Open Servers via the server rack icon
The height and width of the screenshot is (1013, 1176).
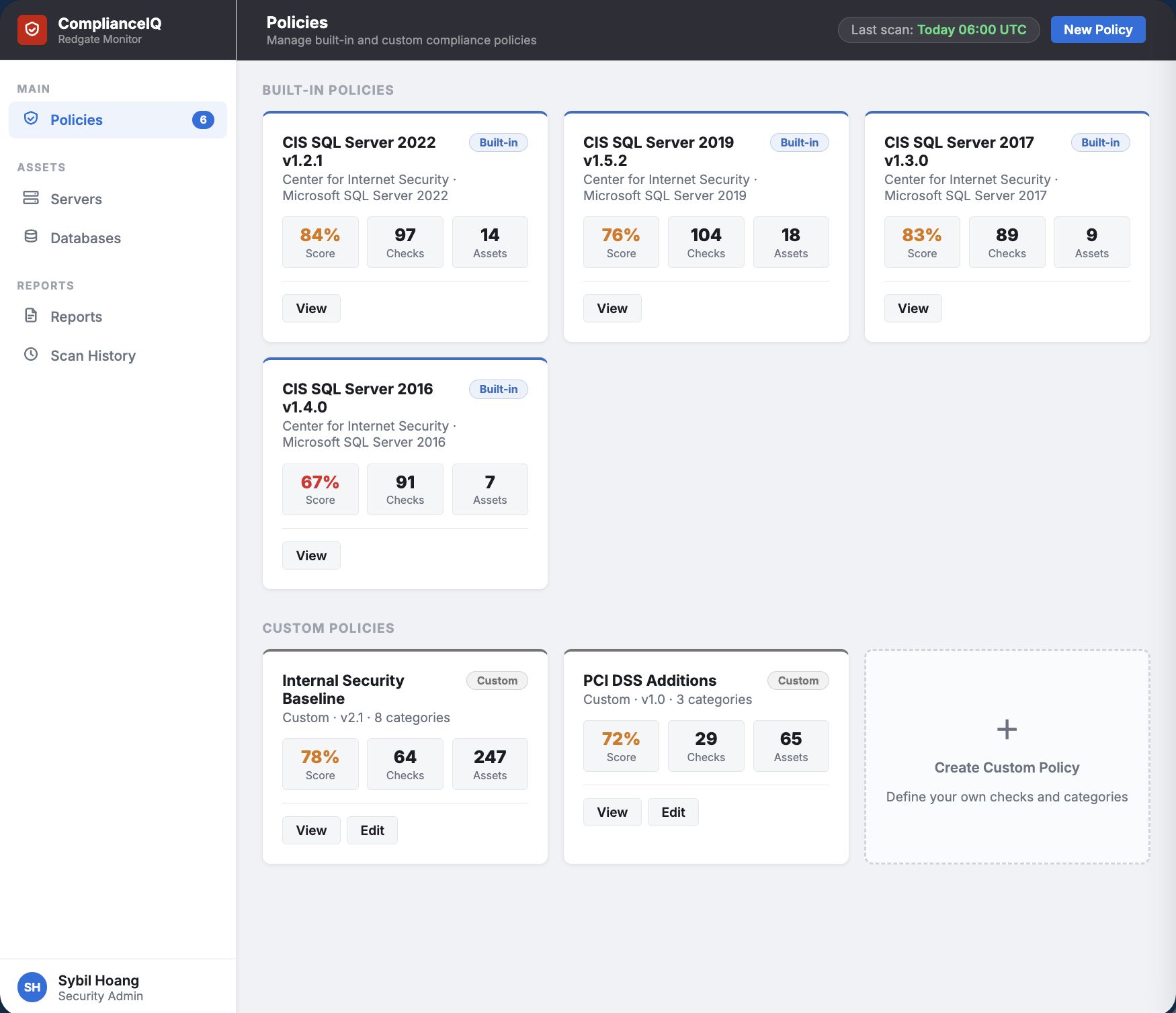click(x=32, y=198)
